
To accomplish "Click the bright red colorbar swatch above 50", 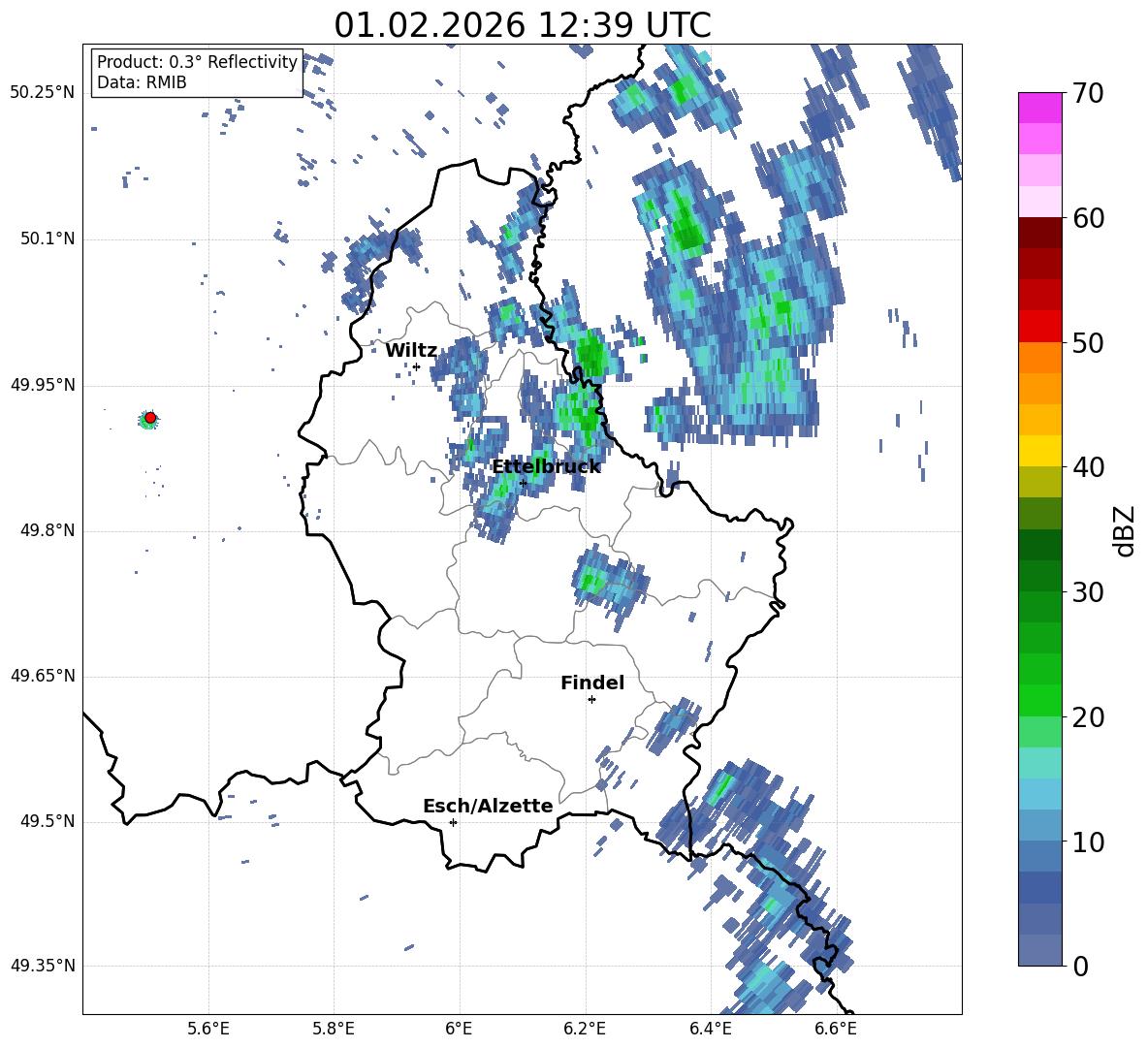I will pos(1039,326).
